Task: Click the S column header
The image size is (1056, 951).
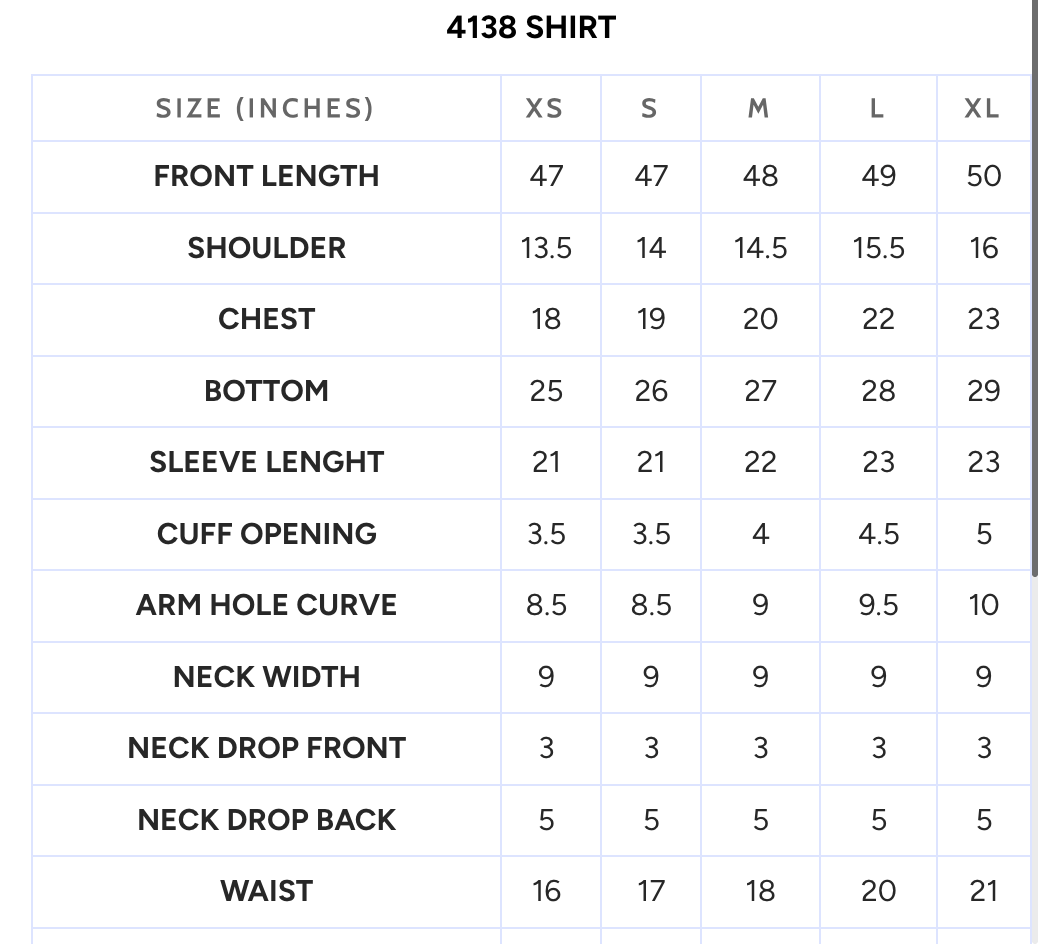Action: click(x=649, y=108)
